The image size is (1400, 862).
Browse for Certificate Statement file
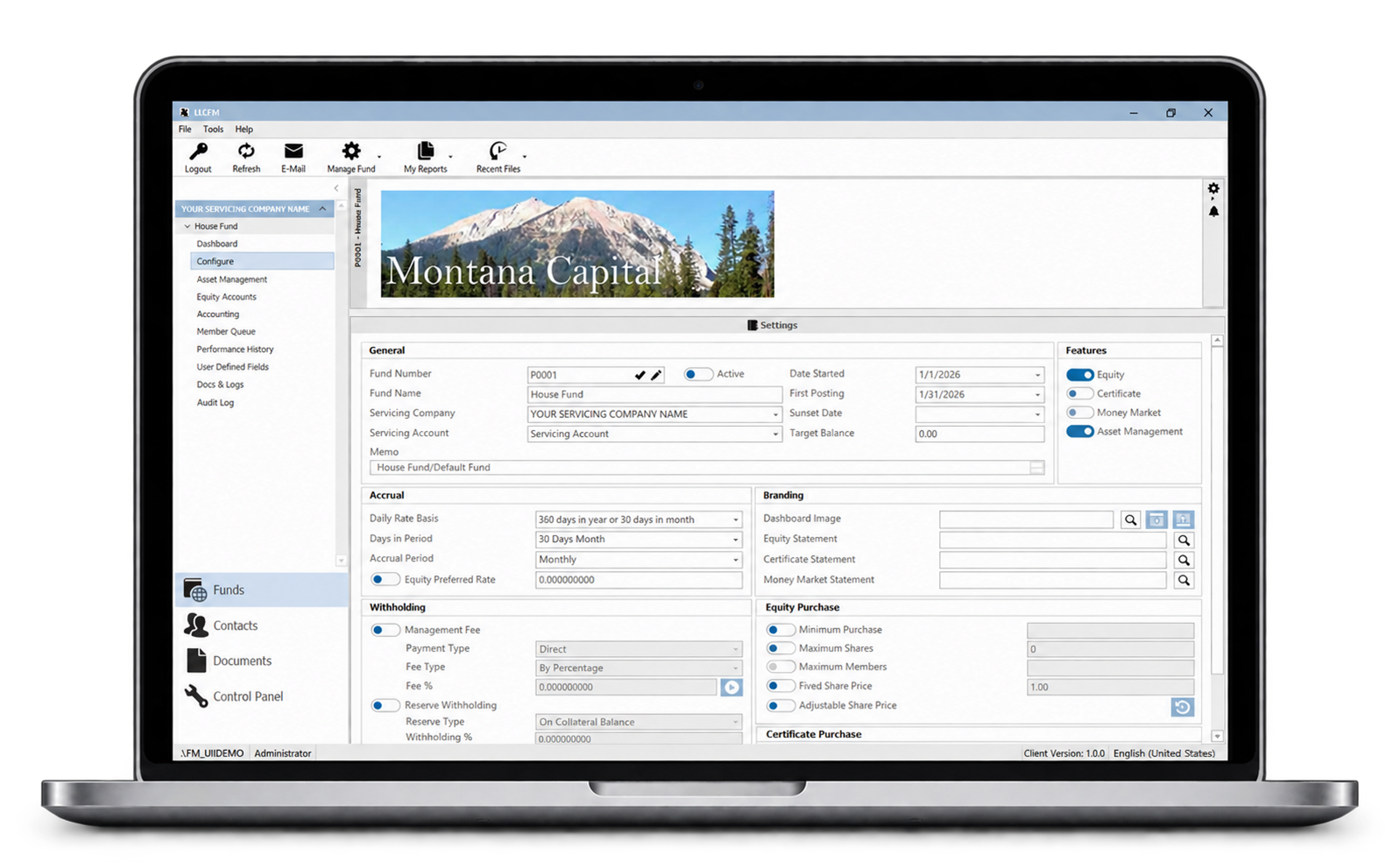point(1184,561)
